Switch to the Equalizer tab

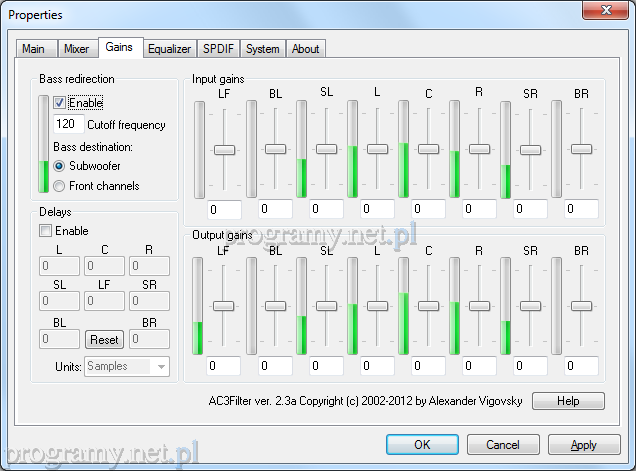click(169, 48)
